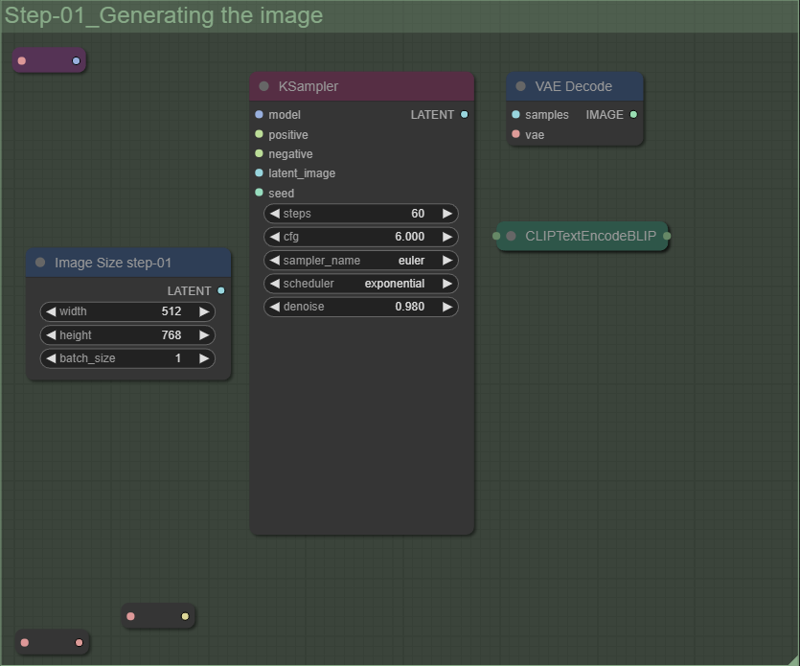Select the KSampler node title
The height and width of the screenshot is (666, 800).
tap(308, 86)
